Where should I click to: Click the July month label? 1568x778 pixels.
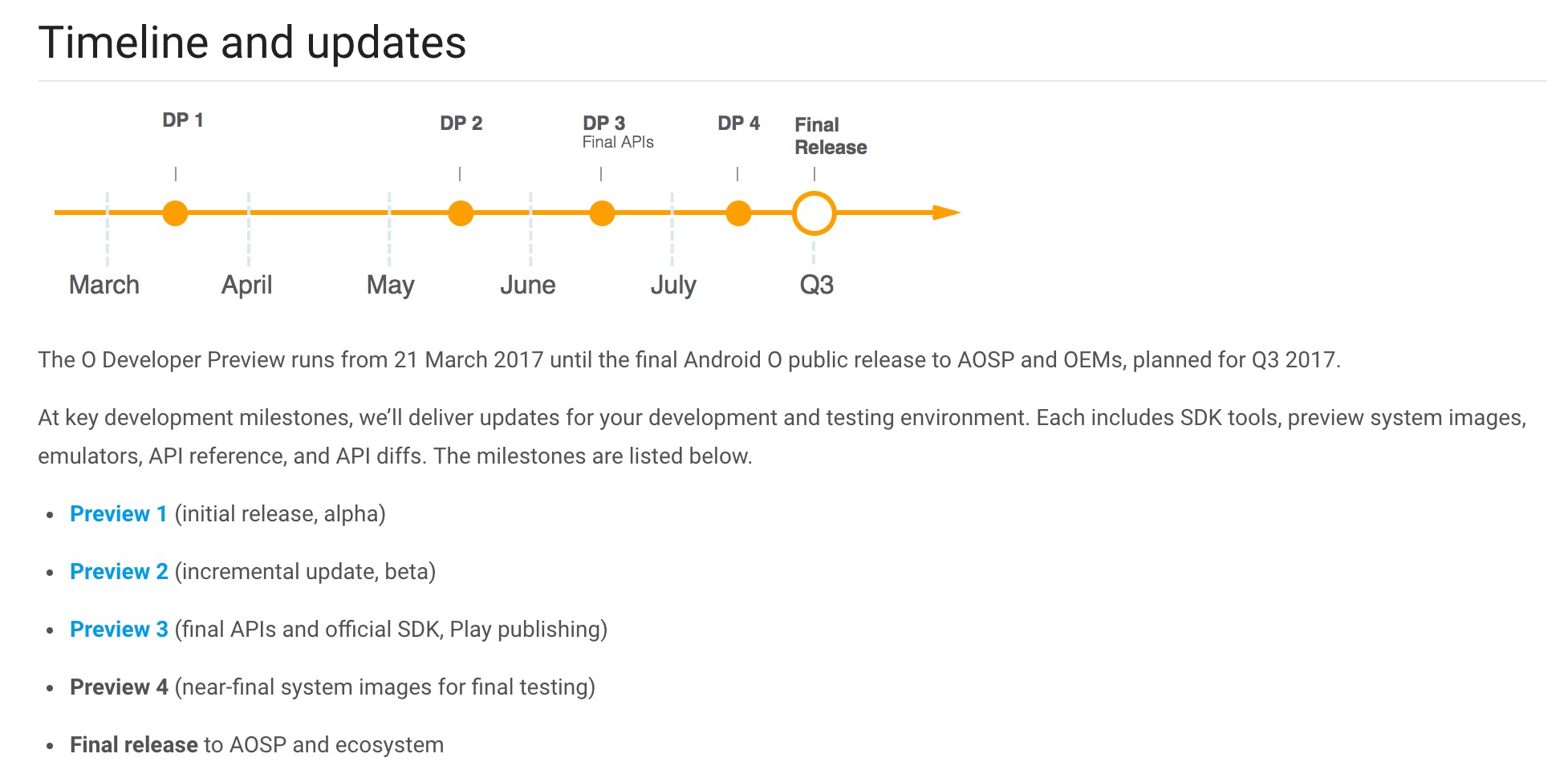pos(673,285)
